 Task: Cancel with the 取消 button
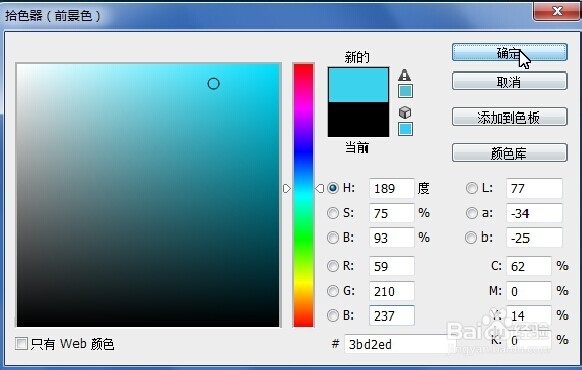(x=510, y=81)
